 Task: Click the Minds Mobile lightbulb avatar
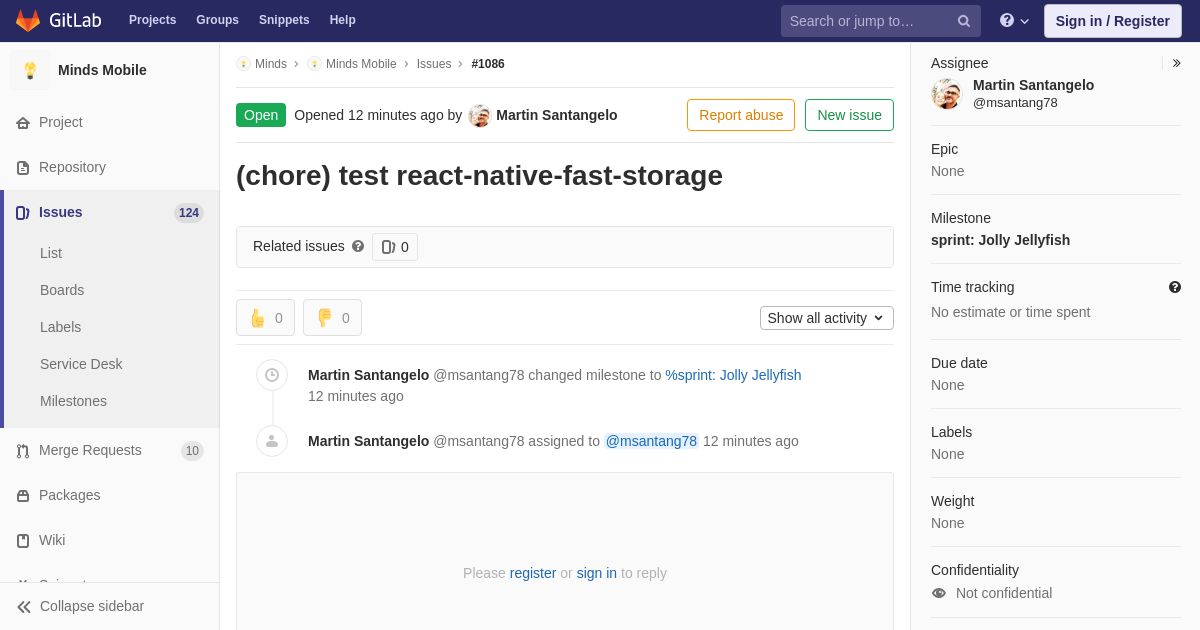[30, 70]
